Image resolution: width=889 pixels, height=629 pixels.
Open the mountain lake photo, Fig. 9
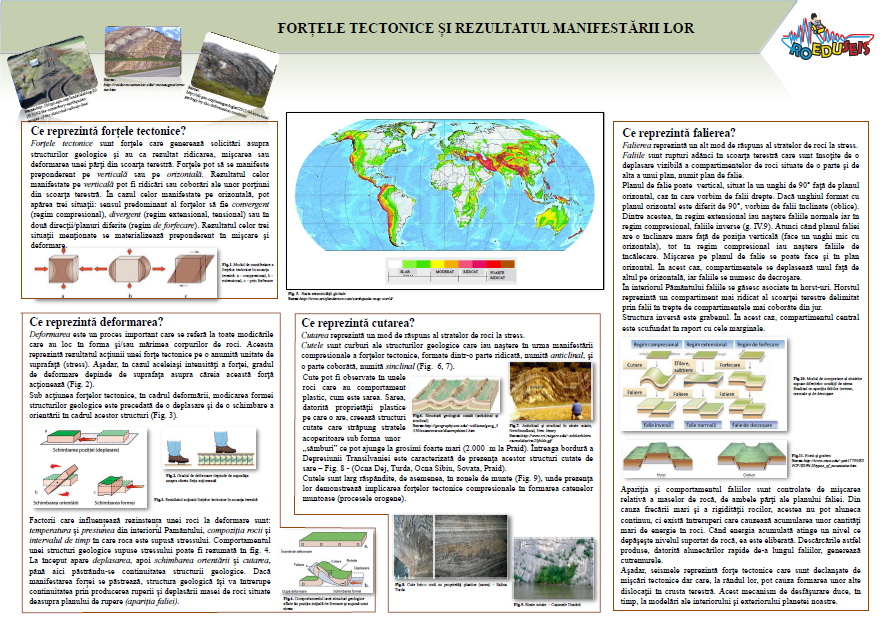[553, 568]
